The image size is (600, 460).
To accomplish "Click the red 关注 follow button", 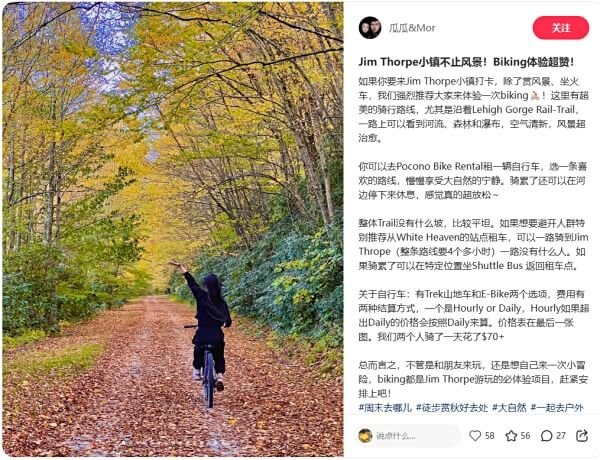I will pos(561,28).
